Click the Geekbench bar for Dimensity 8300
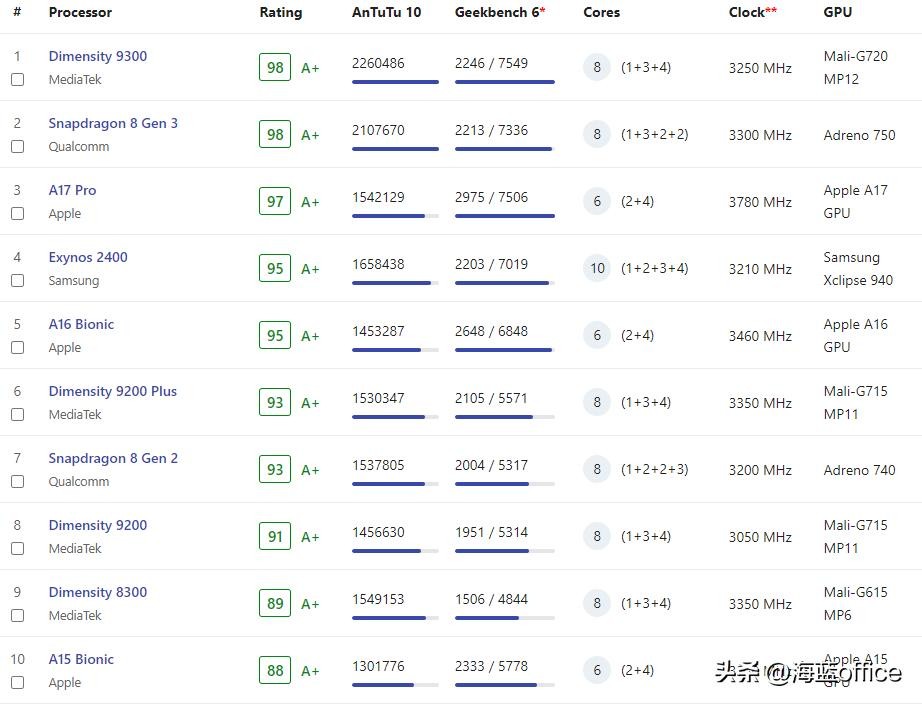922x704 pixels. [x=504, y=618]
